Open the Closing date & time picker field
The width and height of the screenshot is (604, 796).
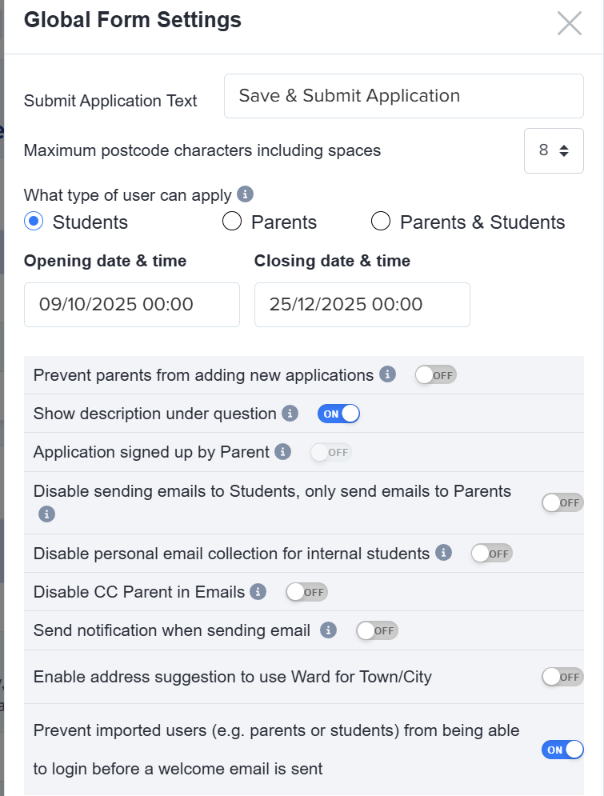[x=362, y=305]
